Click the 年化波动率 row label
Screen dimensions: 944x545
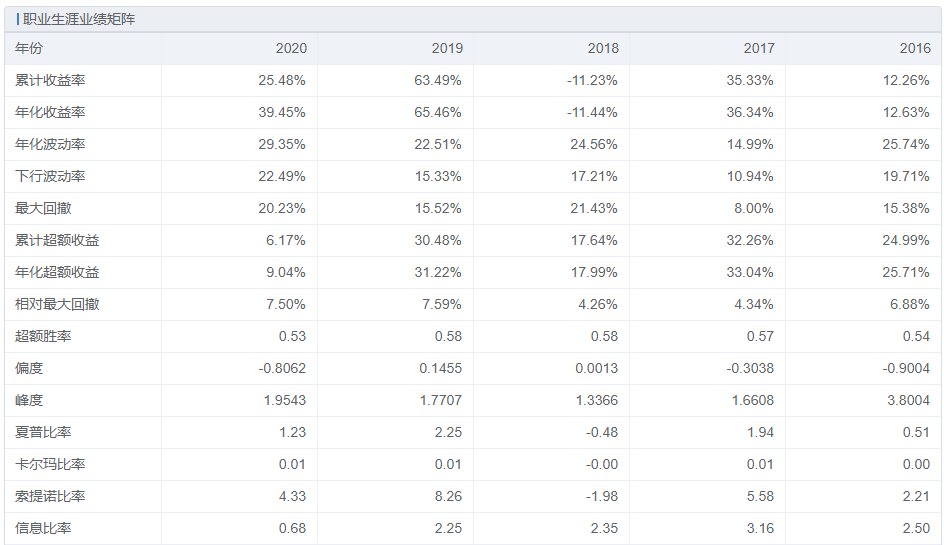pos(50,144)
